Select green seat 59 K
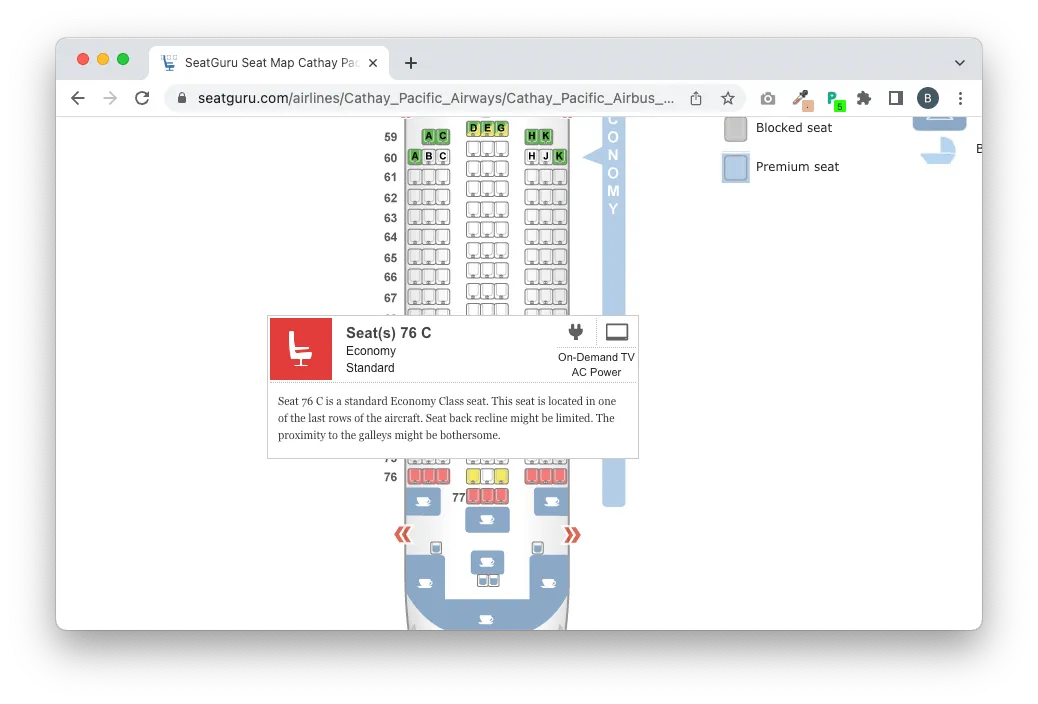The image size is (1038, 704). [x=546, y=136]
